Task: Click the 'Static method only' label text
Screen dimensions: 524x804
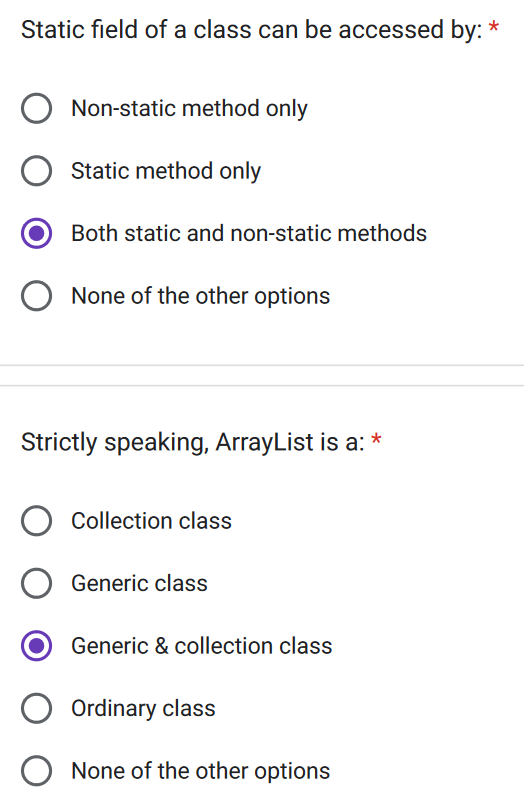Action: click(x=166, y=171)
